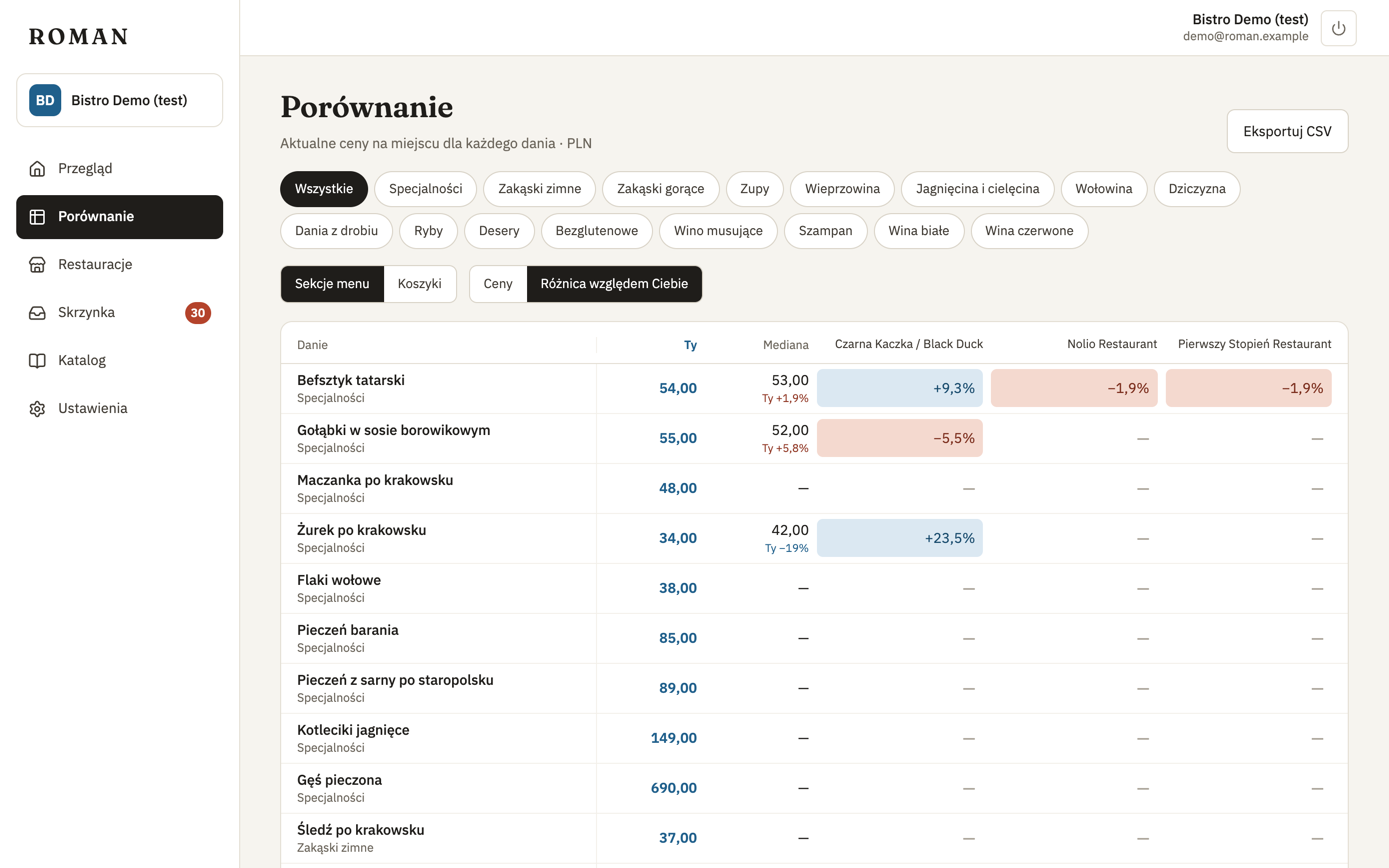This screenshot has width=1389, height=868.
Task: Click the Kotleciki jagnięce price 149,00
Action: [x=674, y=738]
